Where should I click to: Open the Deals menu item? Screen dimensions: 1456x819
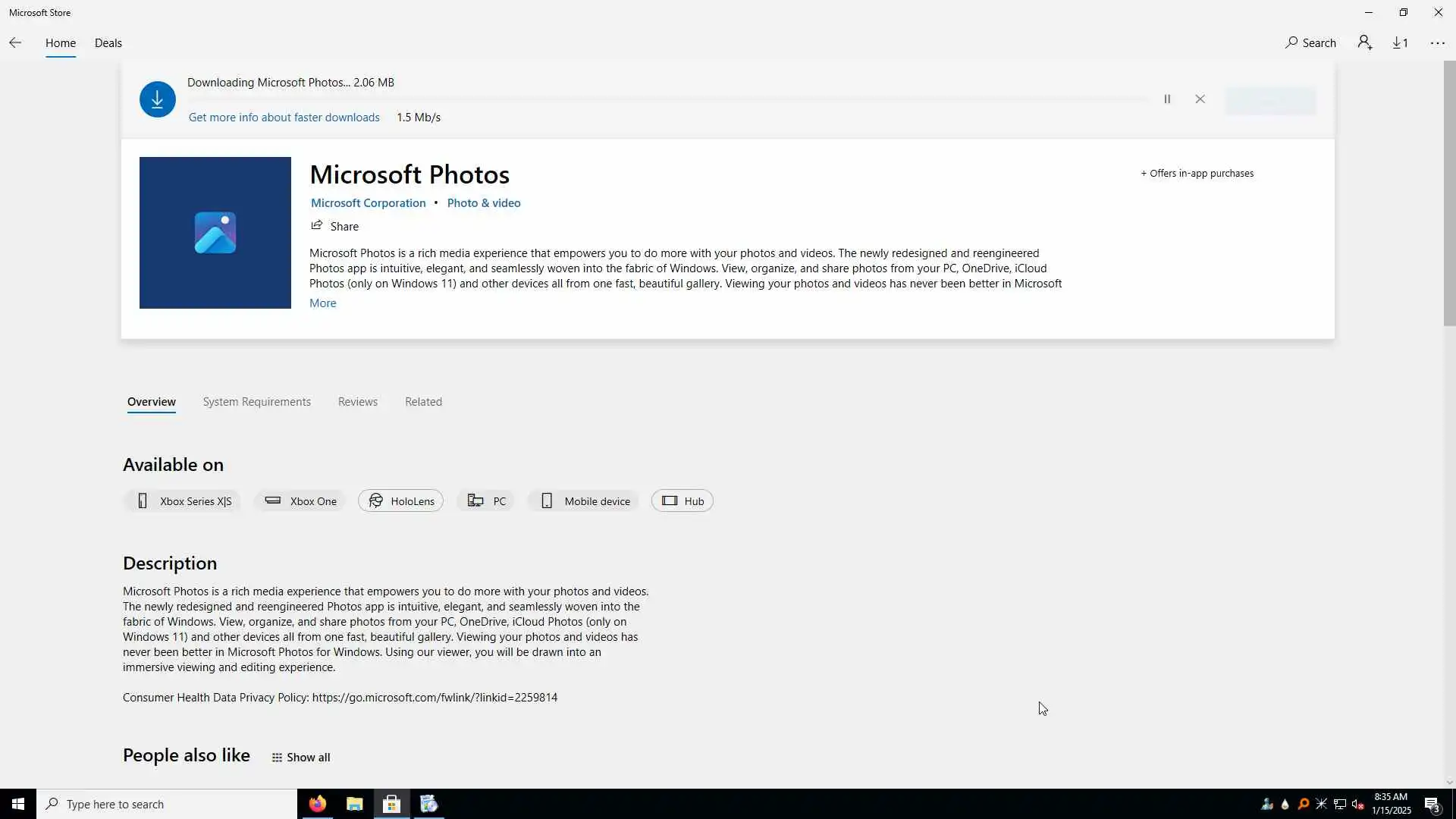click(108, 43)
